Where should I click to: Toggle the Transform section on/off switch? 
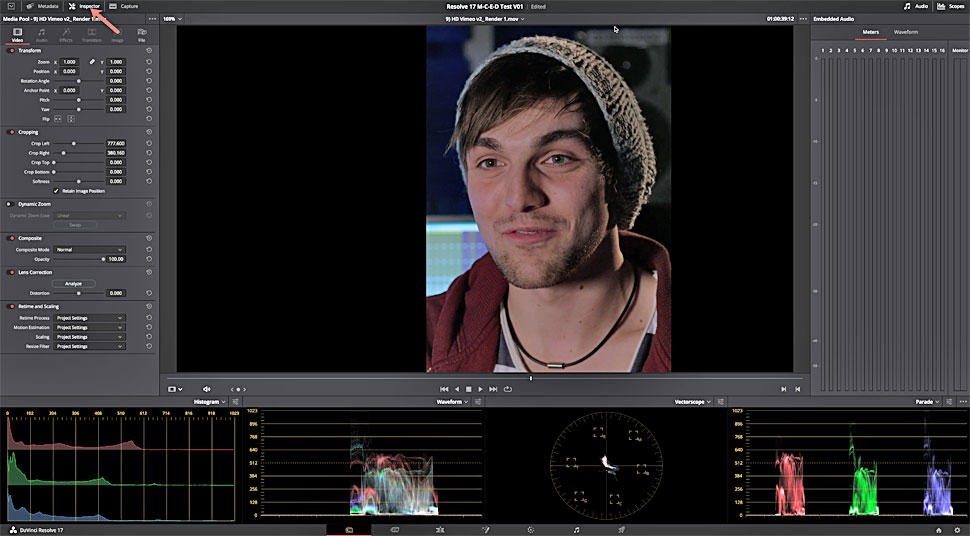tap(11, 50)
